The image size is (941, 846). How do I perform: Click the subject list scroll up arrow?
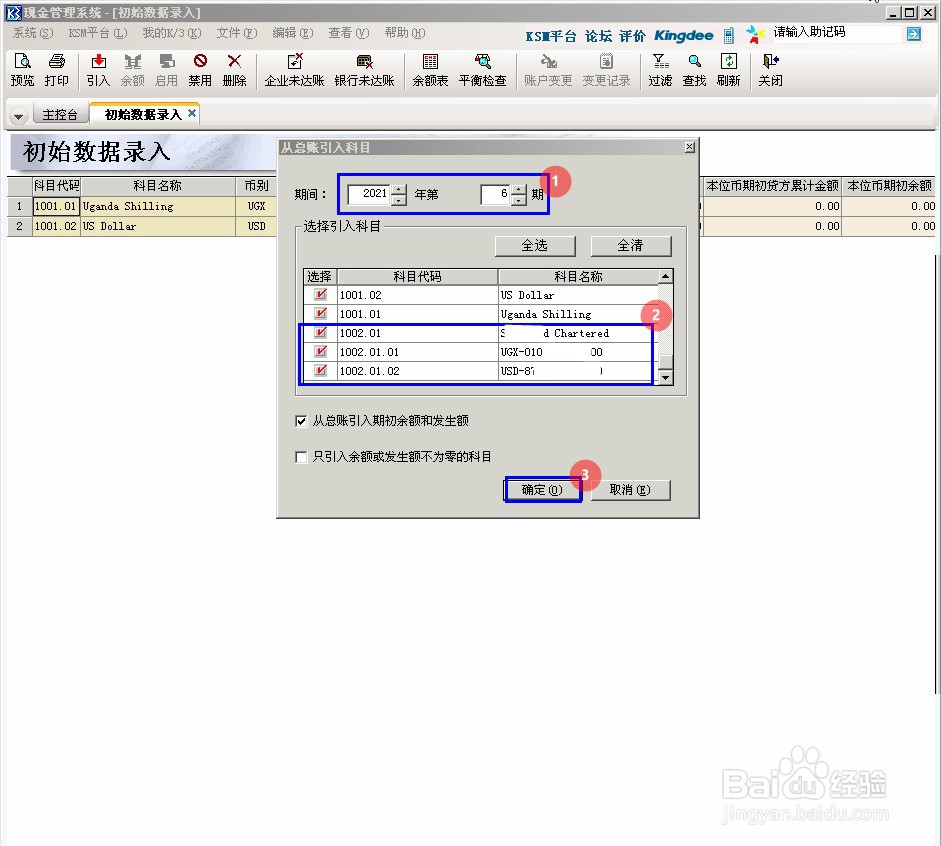(x=666, y=276)
